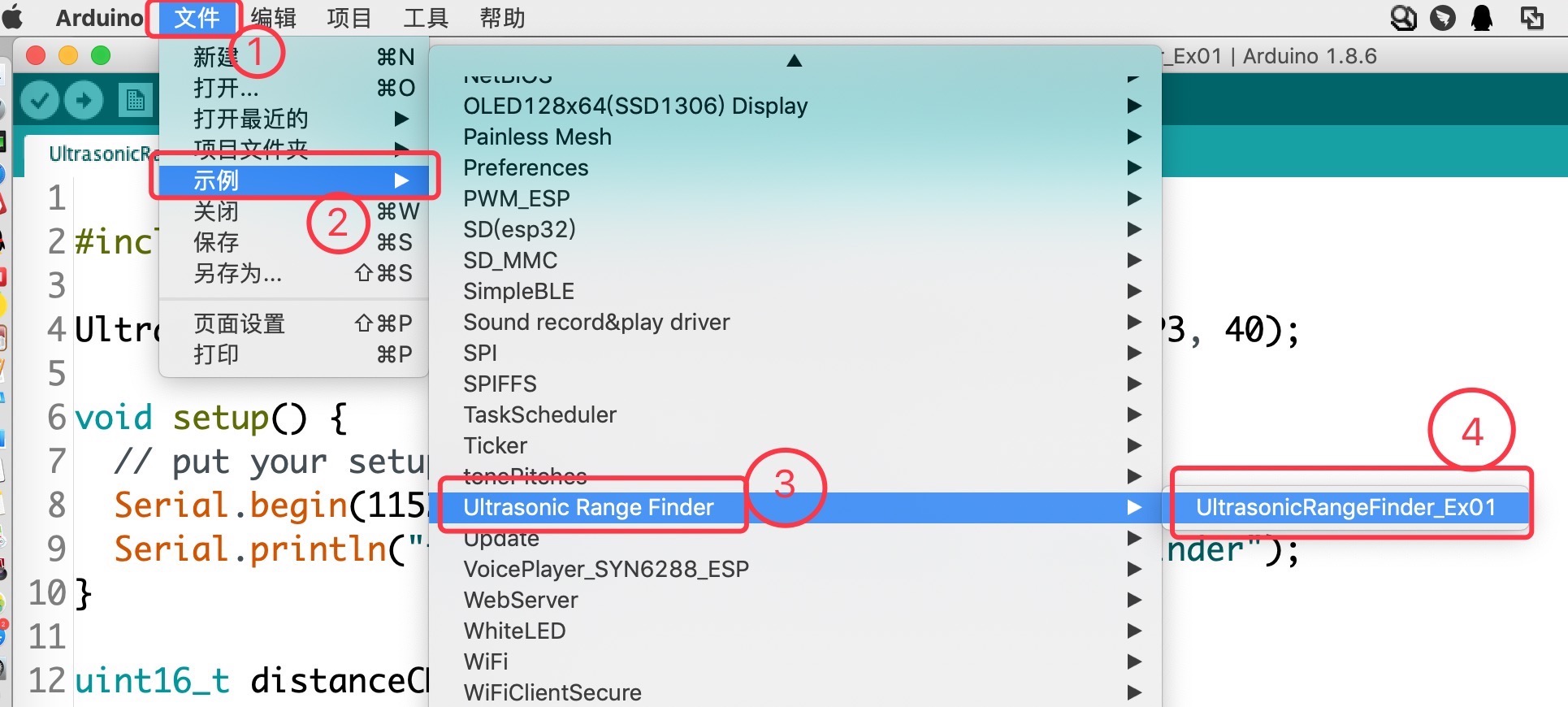Open the 工具 menu
1568x707 pixels.
click(x=426, y=17)
